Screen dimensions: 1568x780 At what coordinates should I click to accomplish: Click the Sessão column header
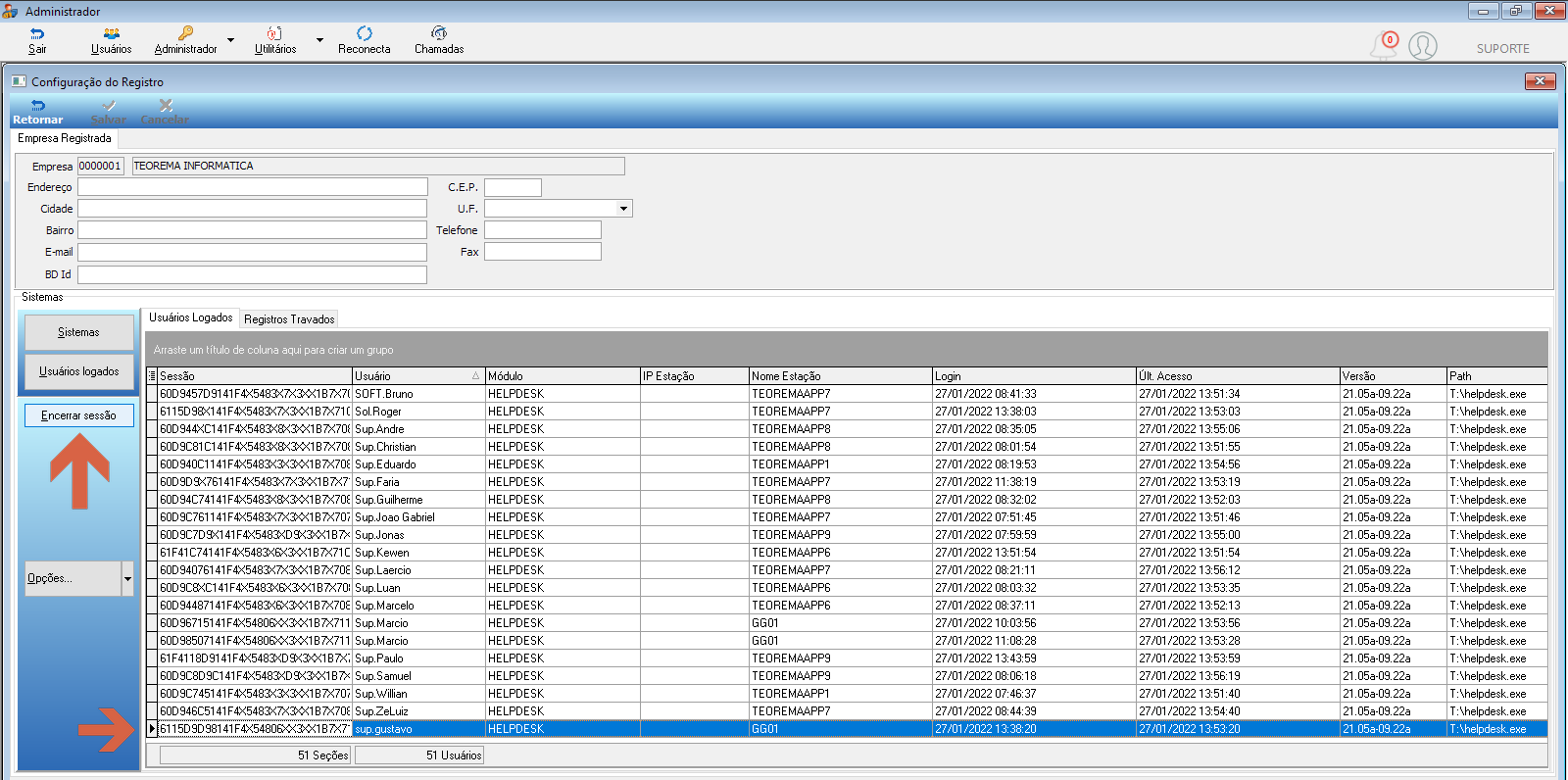(x=255, y=376)
